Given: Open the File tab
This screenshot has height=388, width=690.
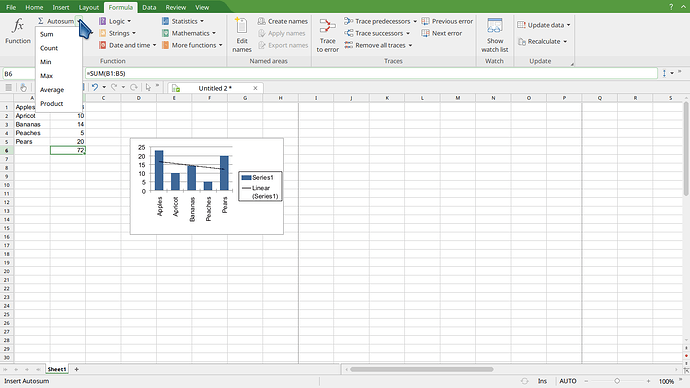Looking at the screenshot, I should point(11,7).
